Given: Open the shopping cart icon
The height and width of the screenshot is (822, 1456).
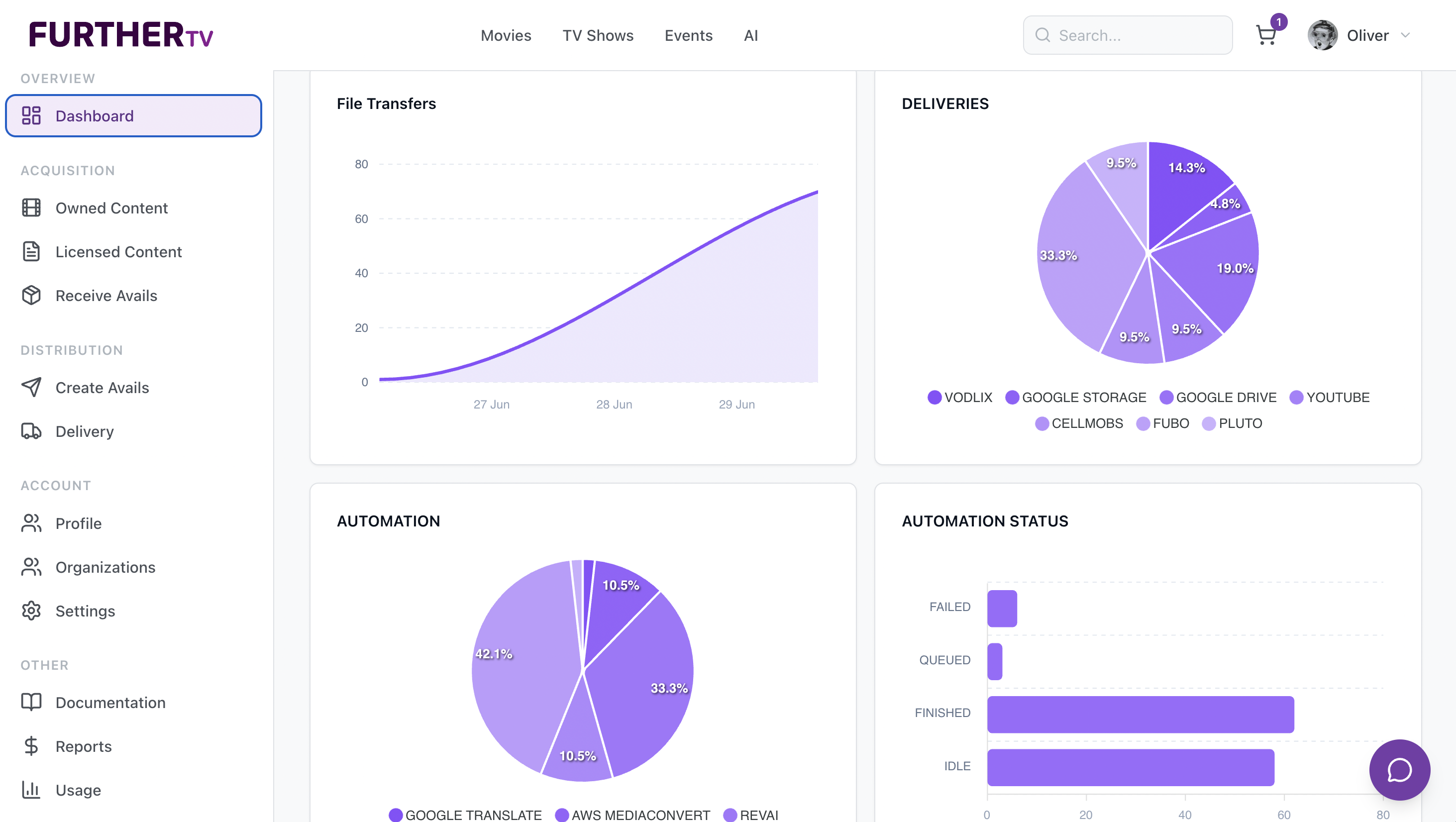Looking at the screenshot, I should pyautogui.click(x=1265, y=35).
